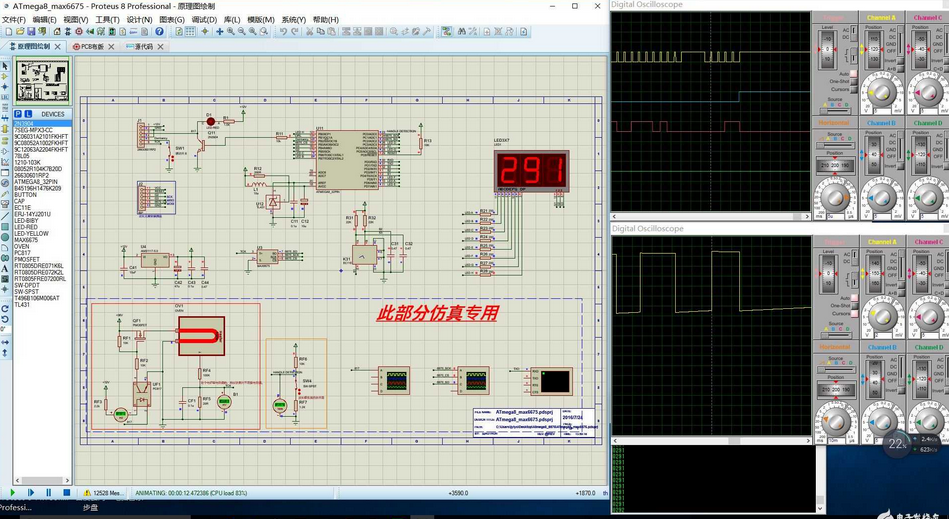The image size is (949, 519).
Task: Rotate clockwise with the left-panel icon
Action: click(x=5, y=308)
